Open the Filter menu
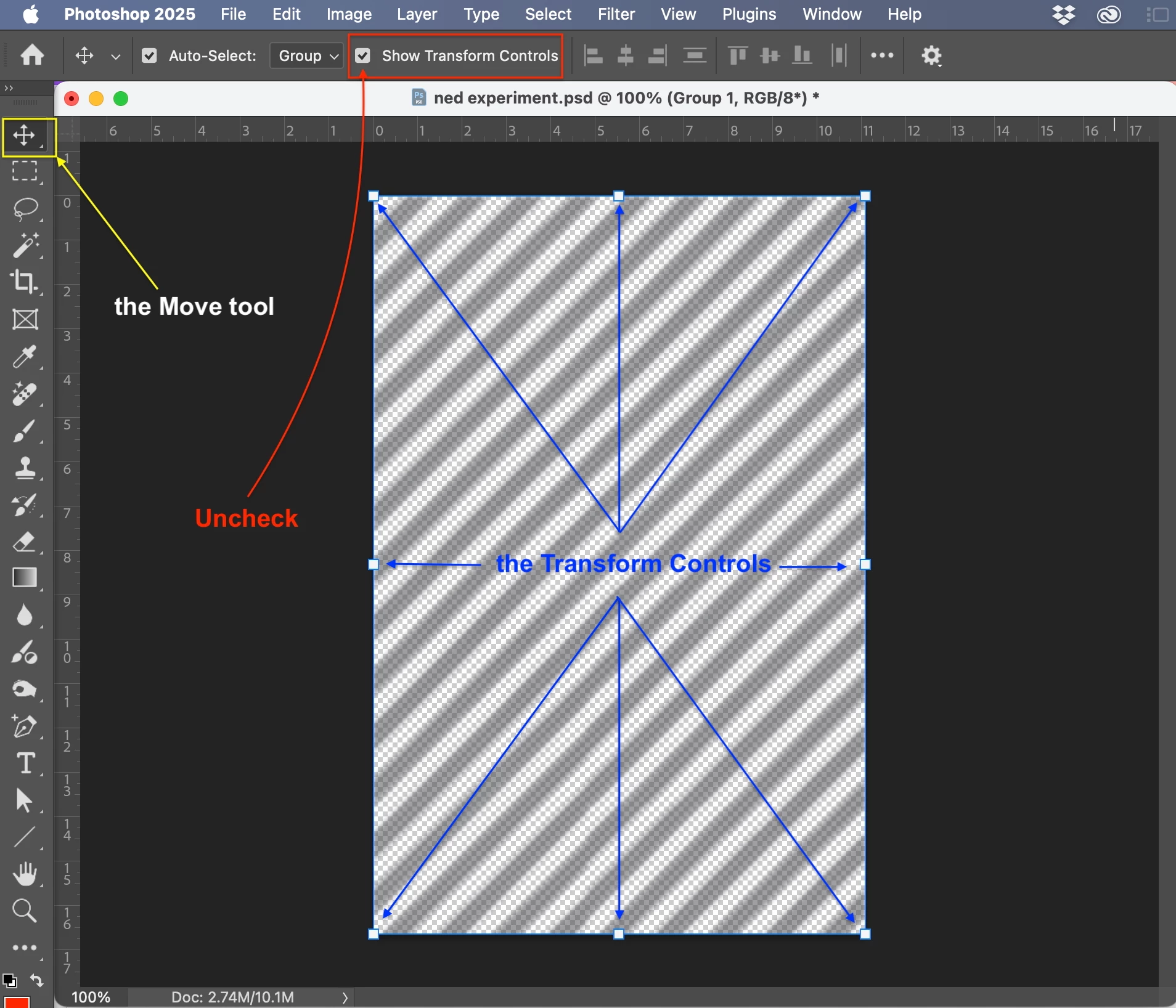The height and width of the screenshot is (1008, 1176). click(x=616, y=14)
